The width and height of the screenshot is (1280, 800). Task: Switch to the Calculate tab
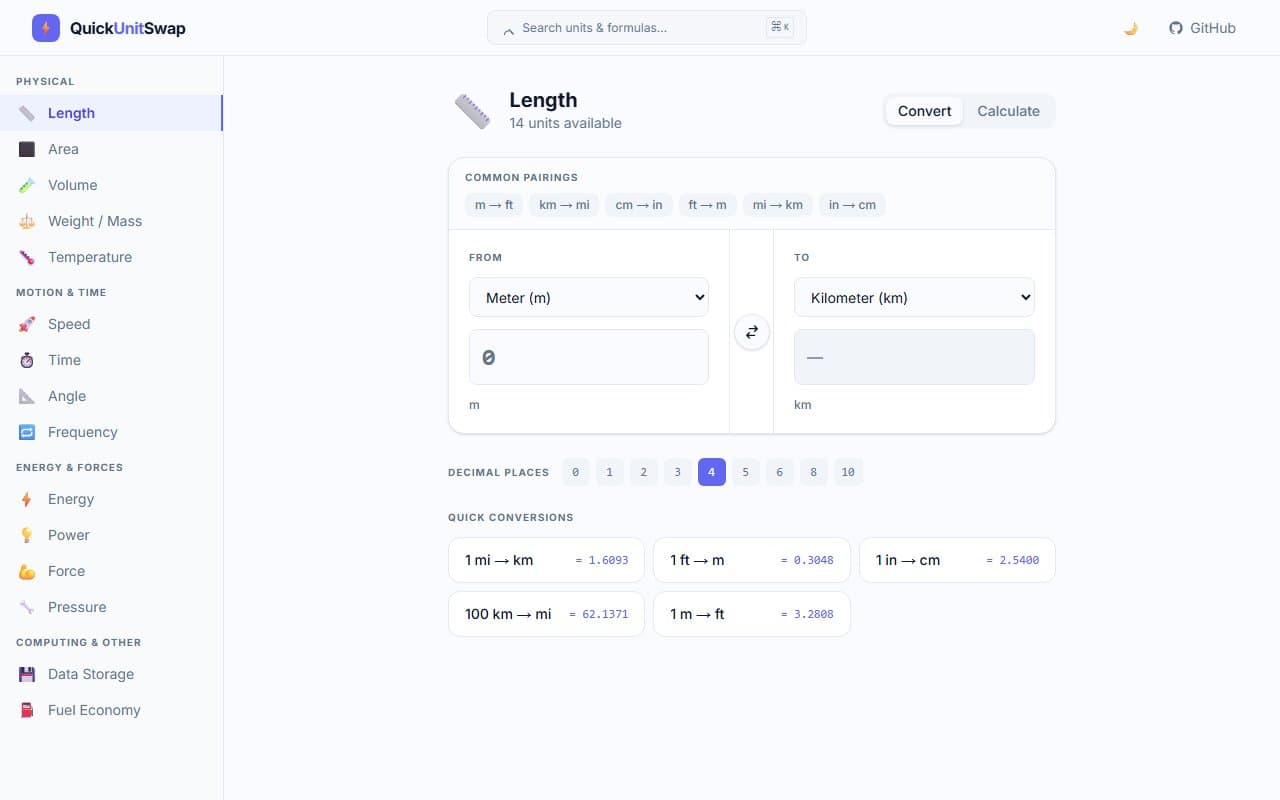tap(1008, 111)
